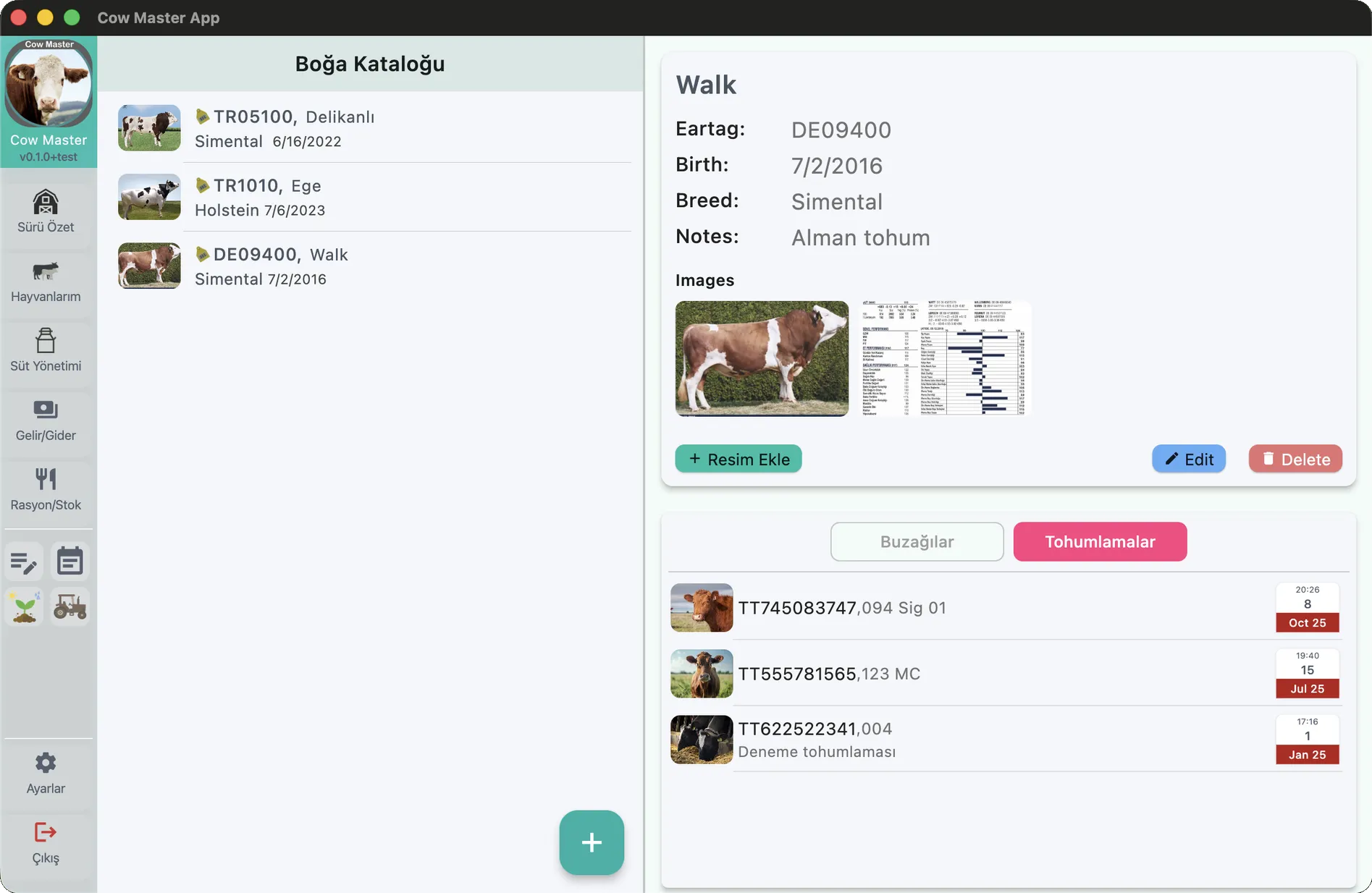Screen dimensions: 1372x893
Task: Open Gelir/Gider money icon
Action: (46, 410)
